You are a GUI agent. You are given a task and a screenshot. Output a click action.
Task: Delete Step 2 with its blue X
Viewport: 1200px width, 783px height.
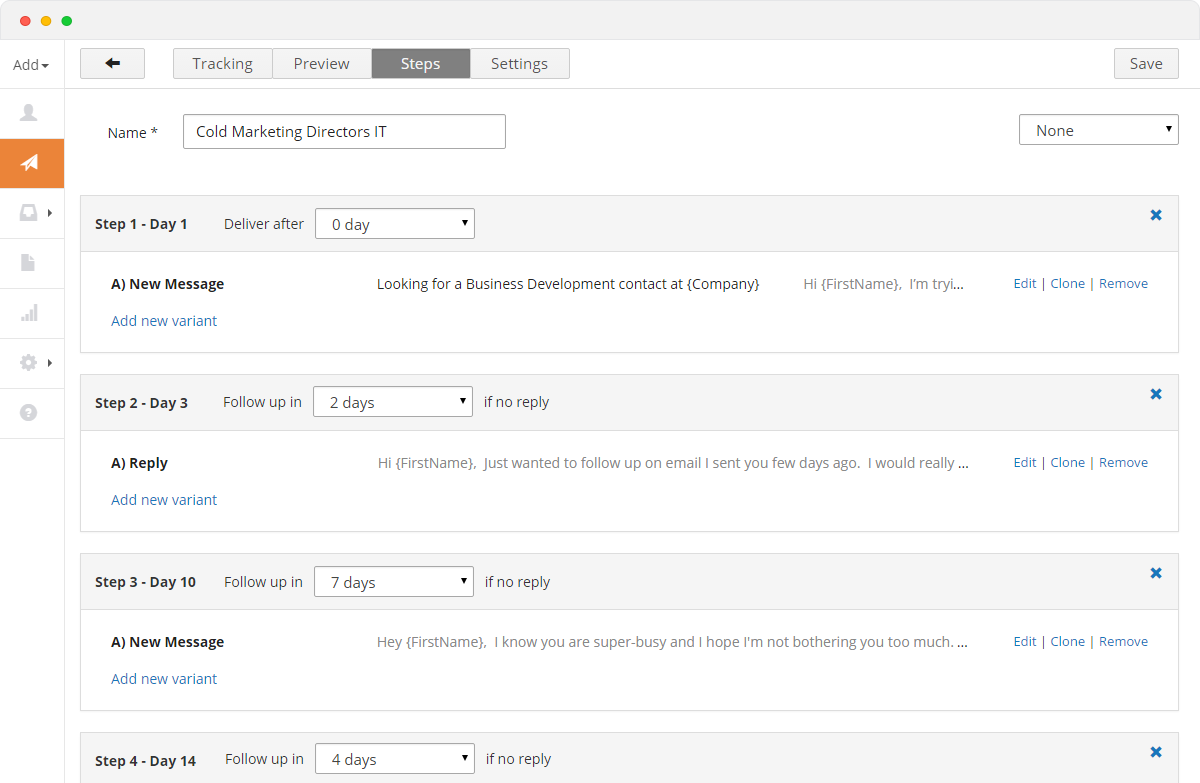pos(1156,394)
